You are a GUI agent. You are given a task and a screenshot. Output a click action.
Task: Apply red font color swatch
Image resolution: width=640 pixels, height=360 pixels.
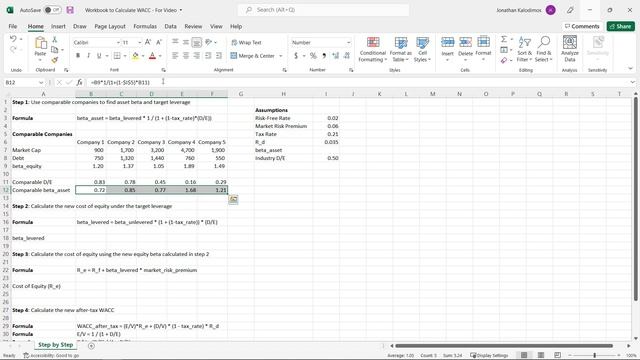click(x=152, y=56)
